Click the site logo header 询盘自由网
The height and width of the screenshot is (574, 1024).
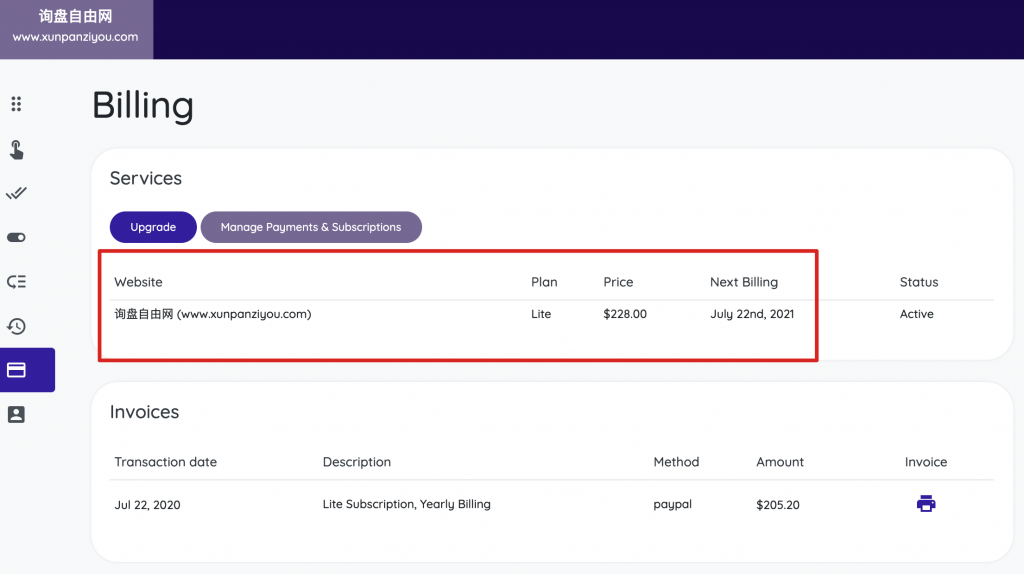point(76,27)
